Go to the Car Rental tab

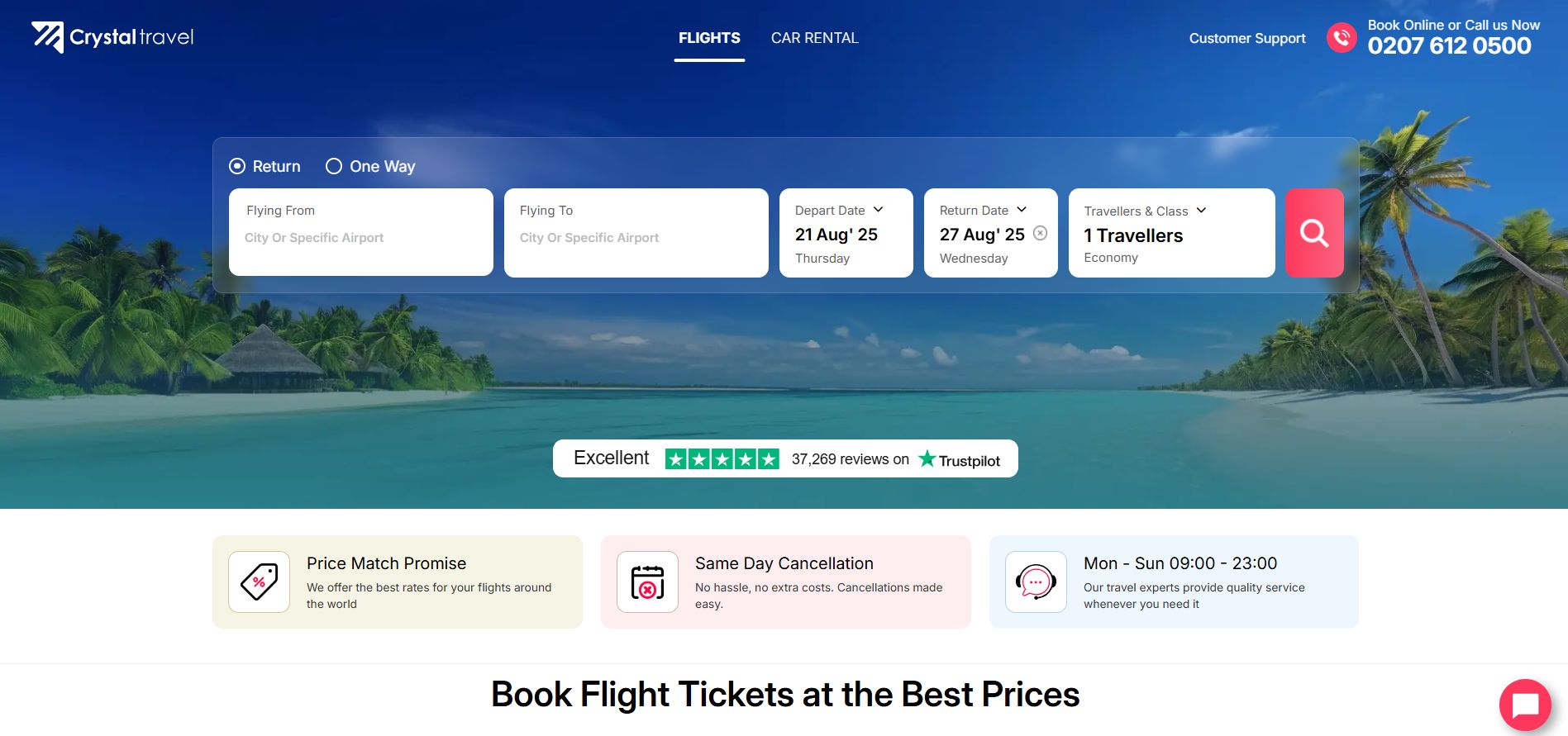click(x=814, y=38)
